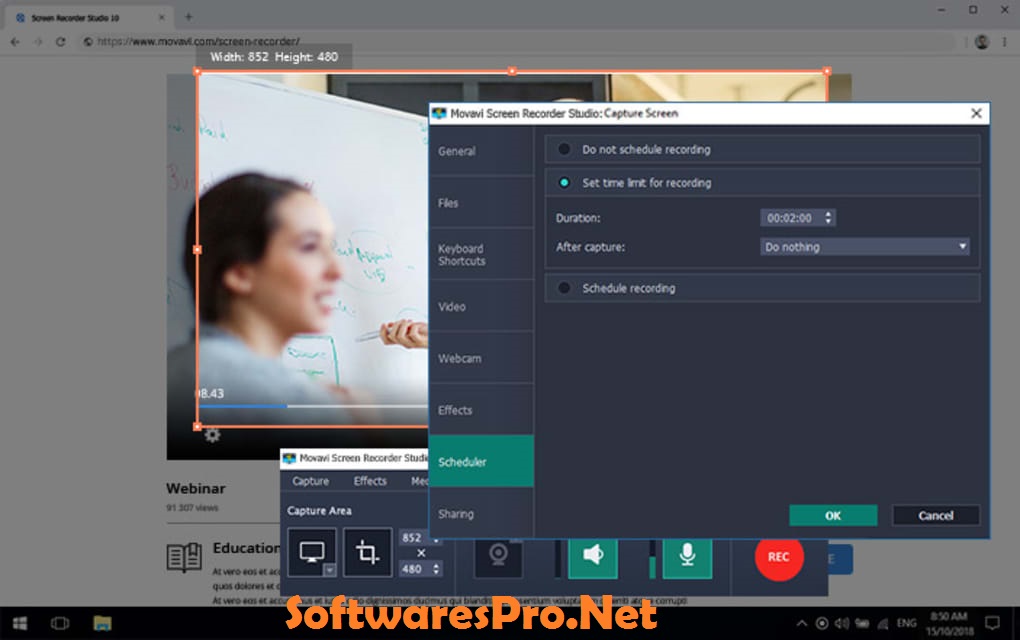The width and height of the screenshot is (1020, 640).
Task: Mute system audio via speaker icon
Action: click(x=592, y=558)
